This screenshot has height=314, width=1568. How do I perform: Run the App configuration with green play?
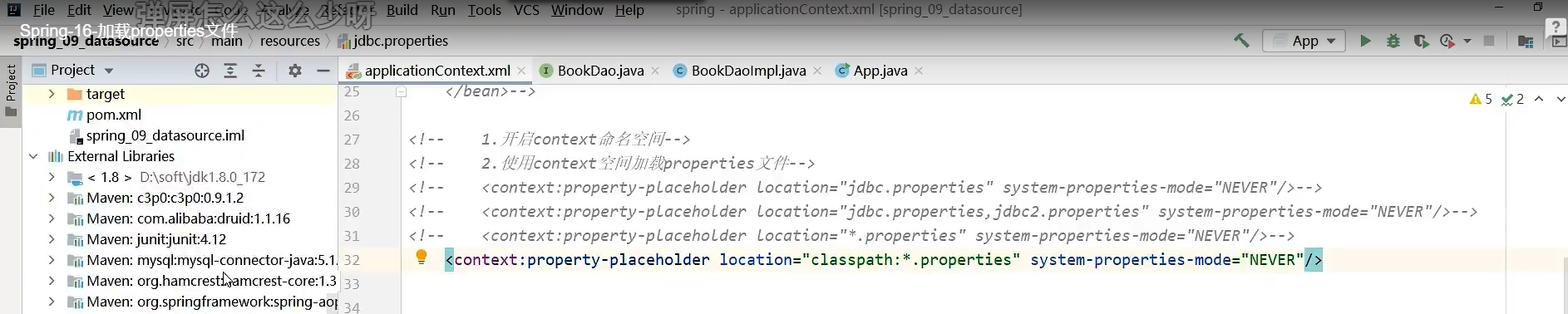click(x=1364, y=41)
